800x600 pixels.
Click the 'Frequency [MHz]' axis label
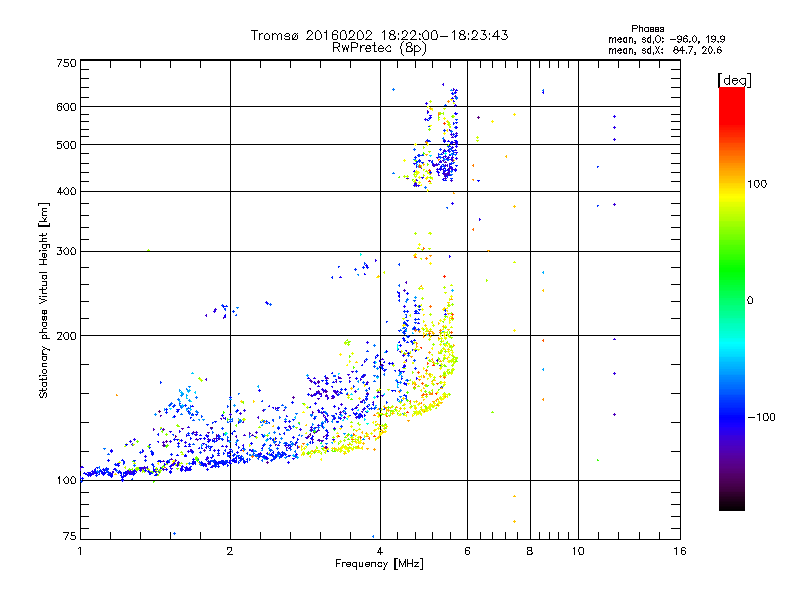(x=379, y=564)
